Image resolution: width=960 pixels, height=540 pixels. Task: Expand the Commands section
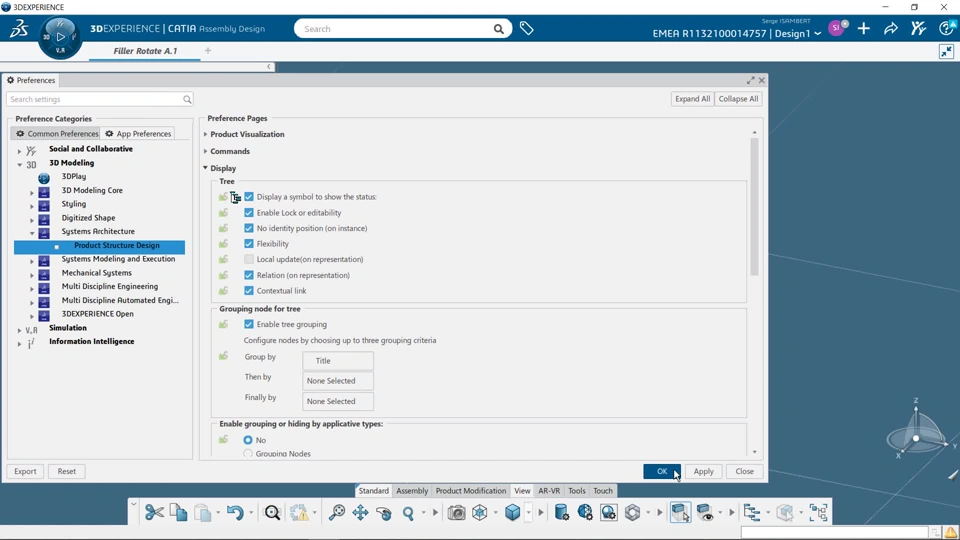(206, 151)
